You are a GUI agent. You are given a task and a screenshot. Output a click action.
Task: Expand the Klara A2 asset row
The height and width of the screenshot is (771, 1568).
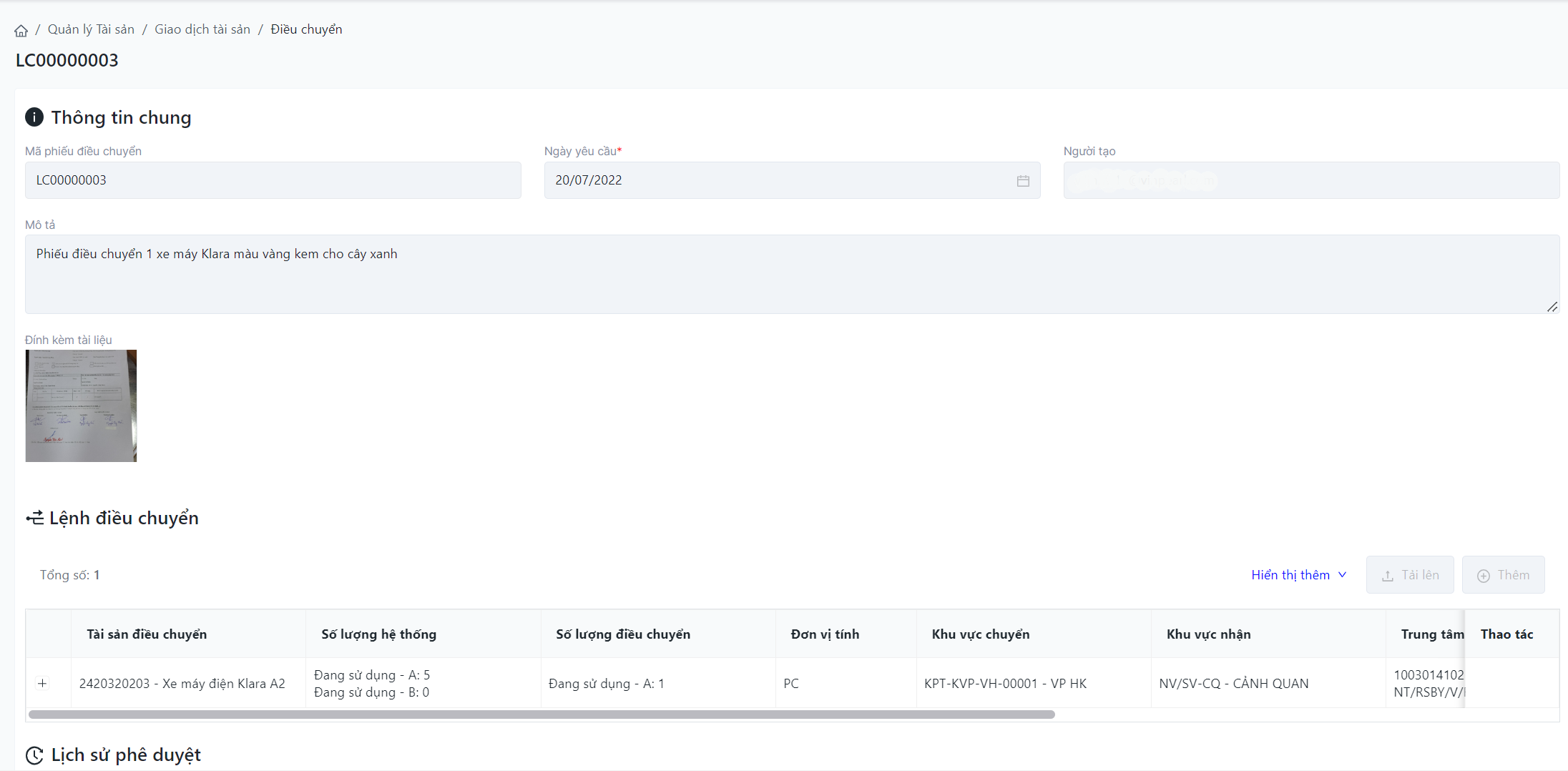[x=42, y=684]
